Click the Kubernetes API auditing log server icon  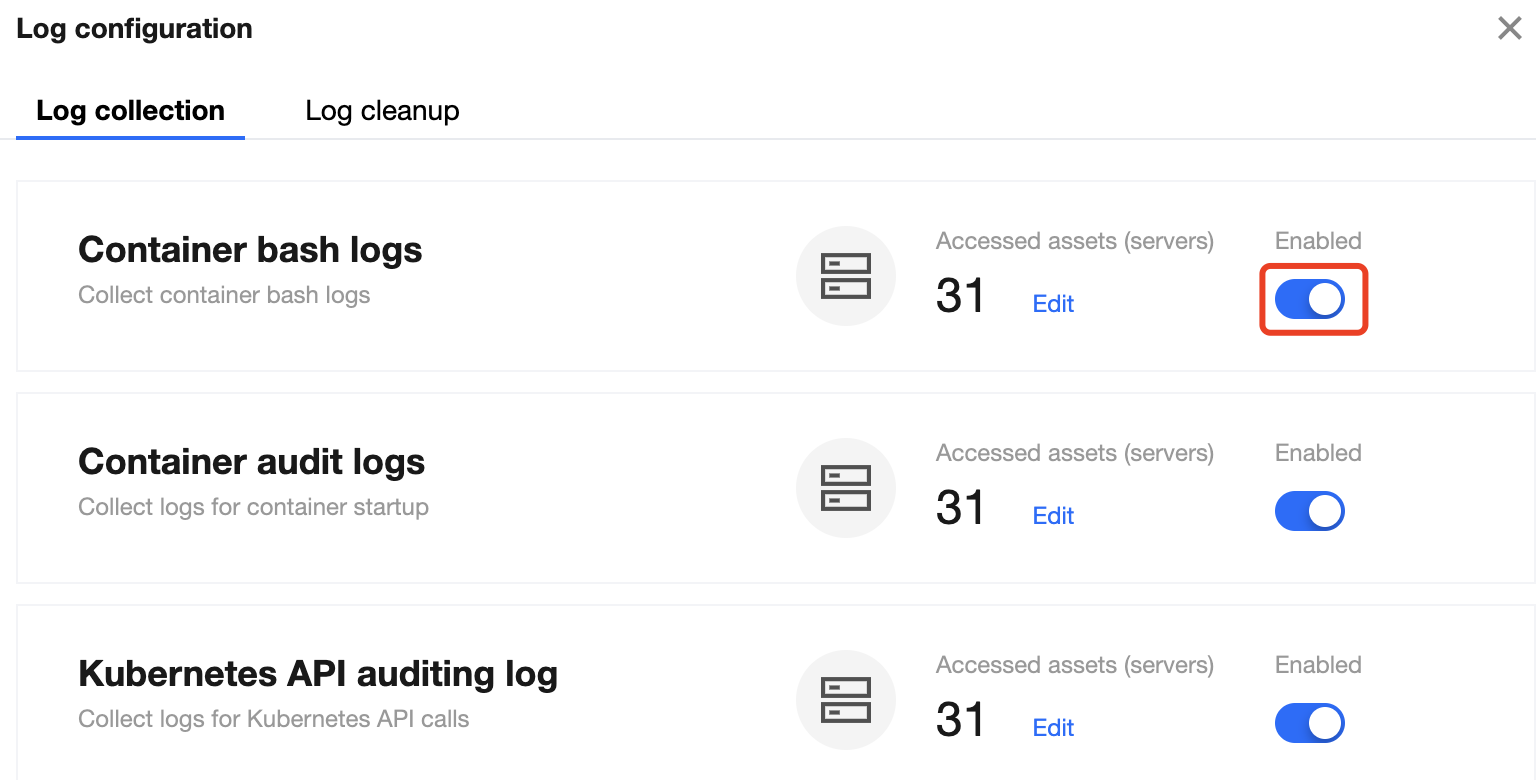(845, 700)
